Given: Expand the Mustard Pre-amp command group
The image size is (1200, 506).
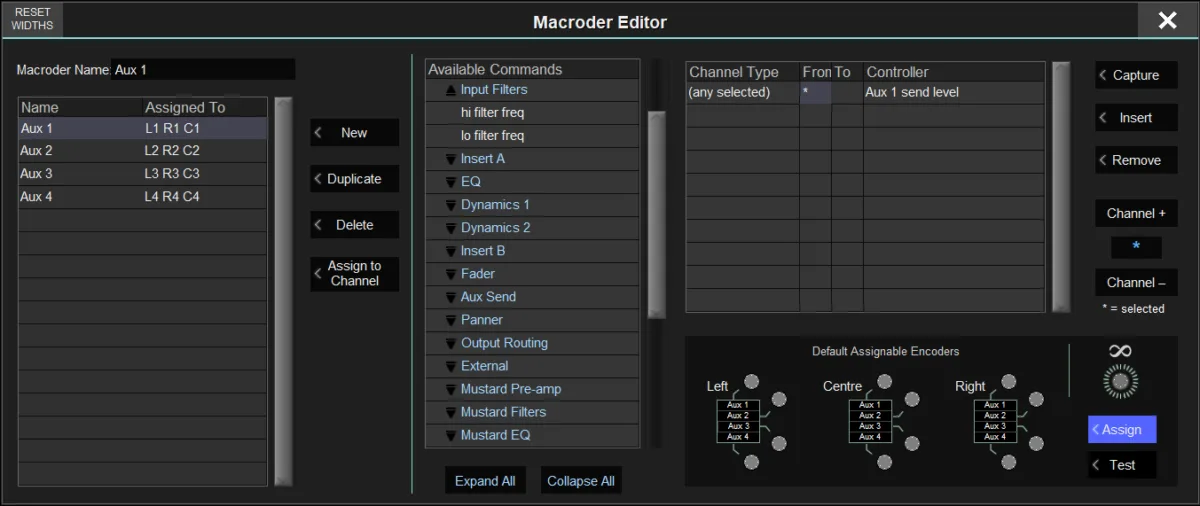Looking at the screenshot, I should (451, 389).
